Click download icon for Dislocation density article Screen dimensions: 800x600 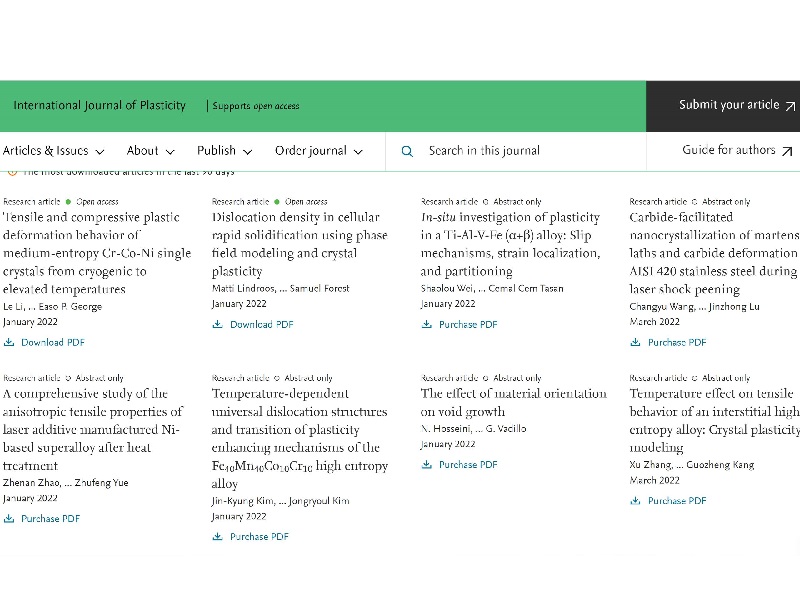tap(218, 324)
